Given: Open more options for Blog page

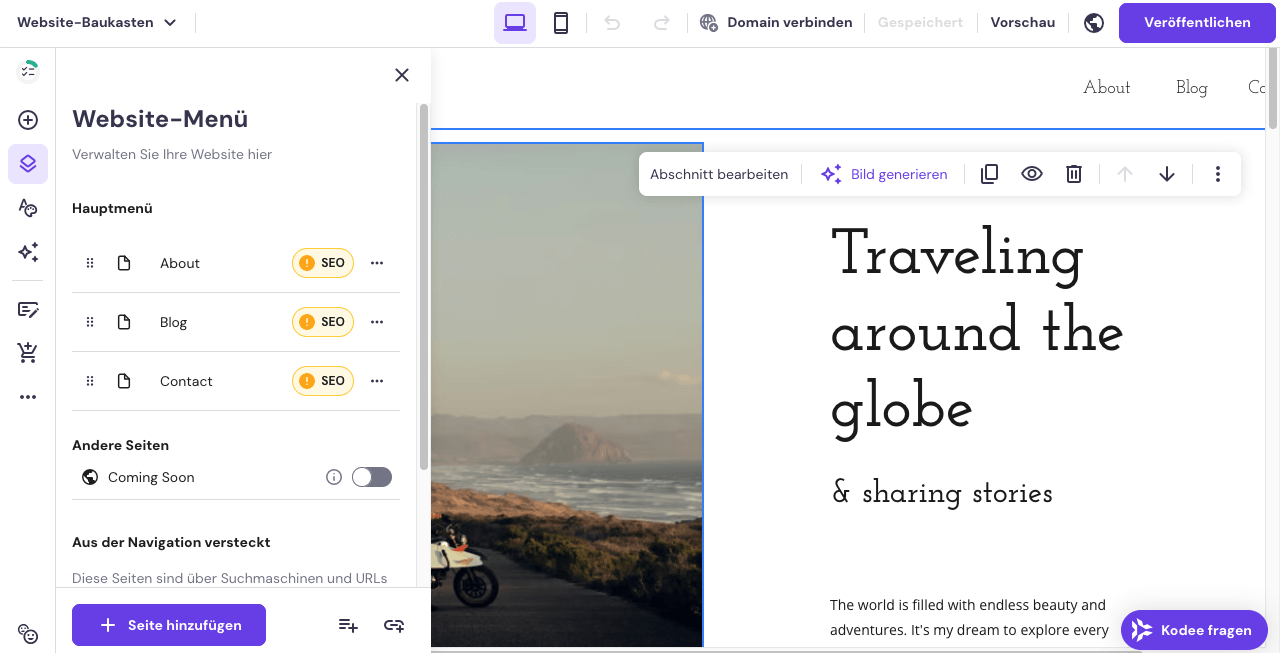Looking at the screenshot, I should pos(377,322).
